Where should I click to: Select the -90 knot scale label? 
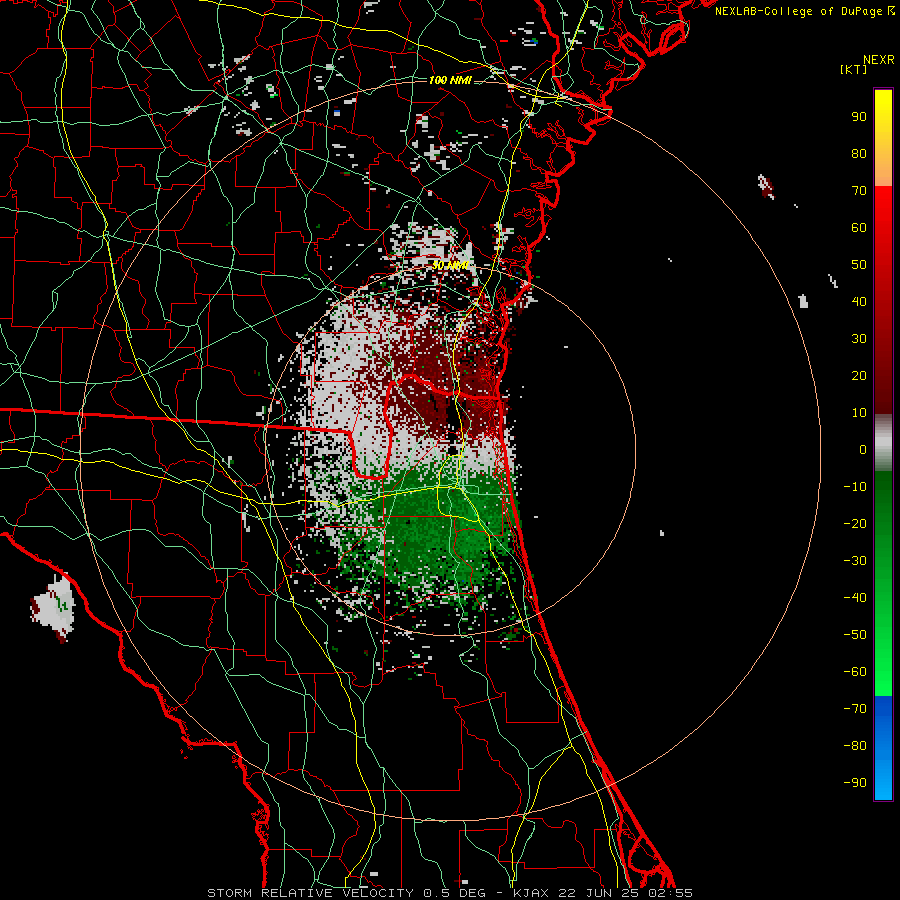click(x=855, y=783)
